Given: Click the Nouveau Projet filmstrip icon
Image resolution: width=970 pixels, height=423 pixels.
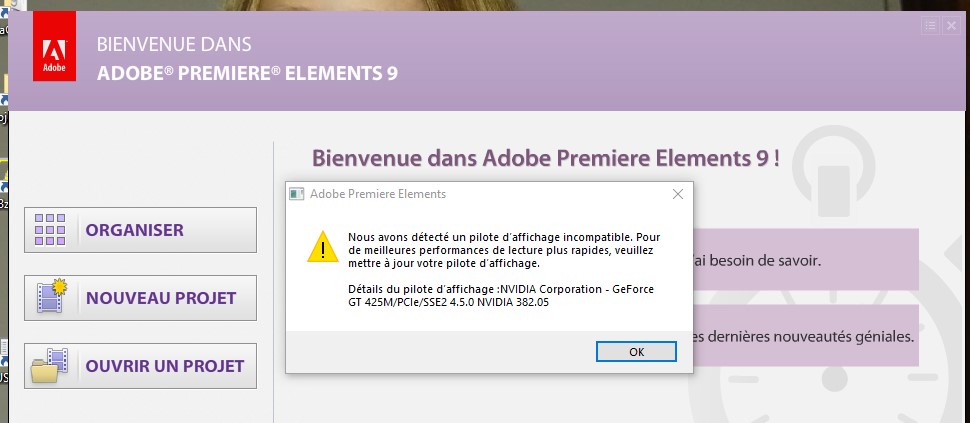Looking at the screenshot, I should (50, 297).
